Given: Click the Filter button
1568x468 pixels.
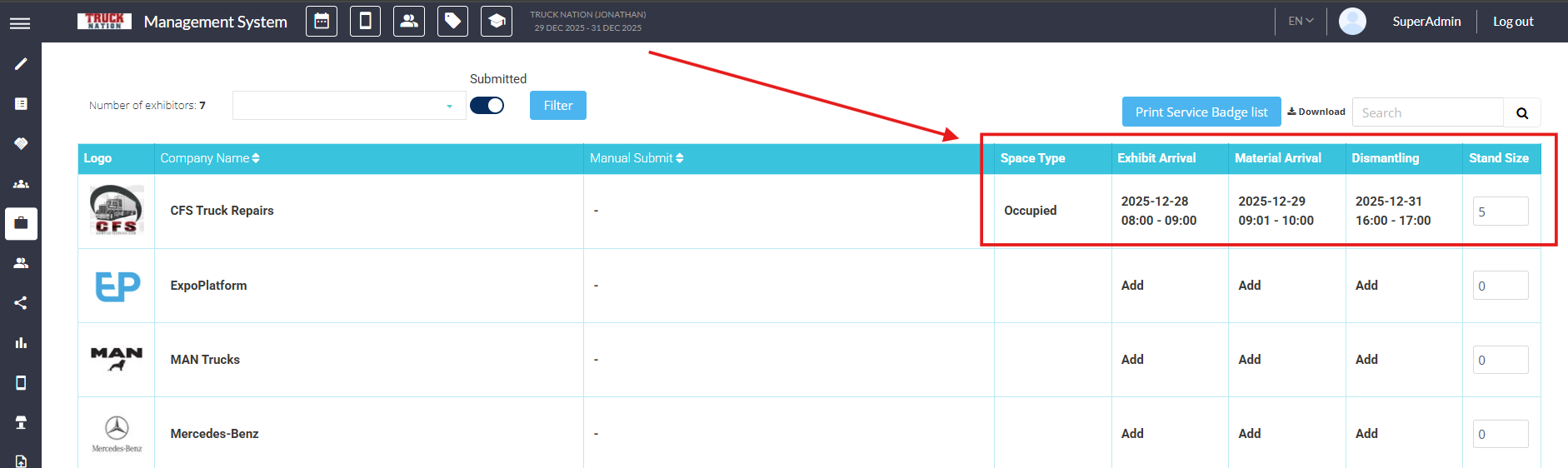Looking at the screenshot, I should pos(557,106).
